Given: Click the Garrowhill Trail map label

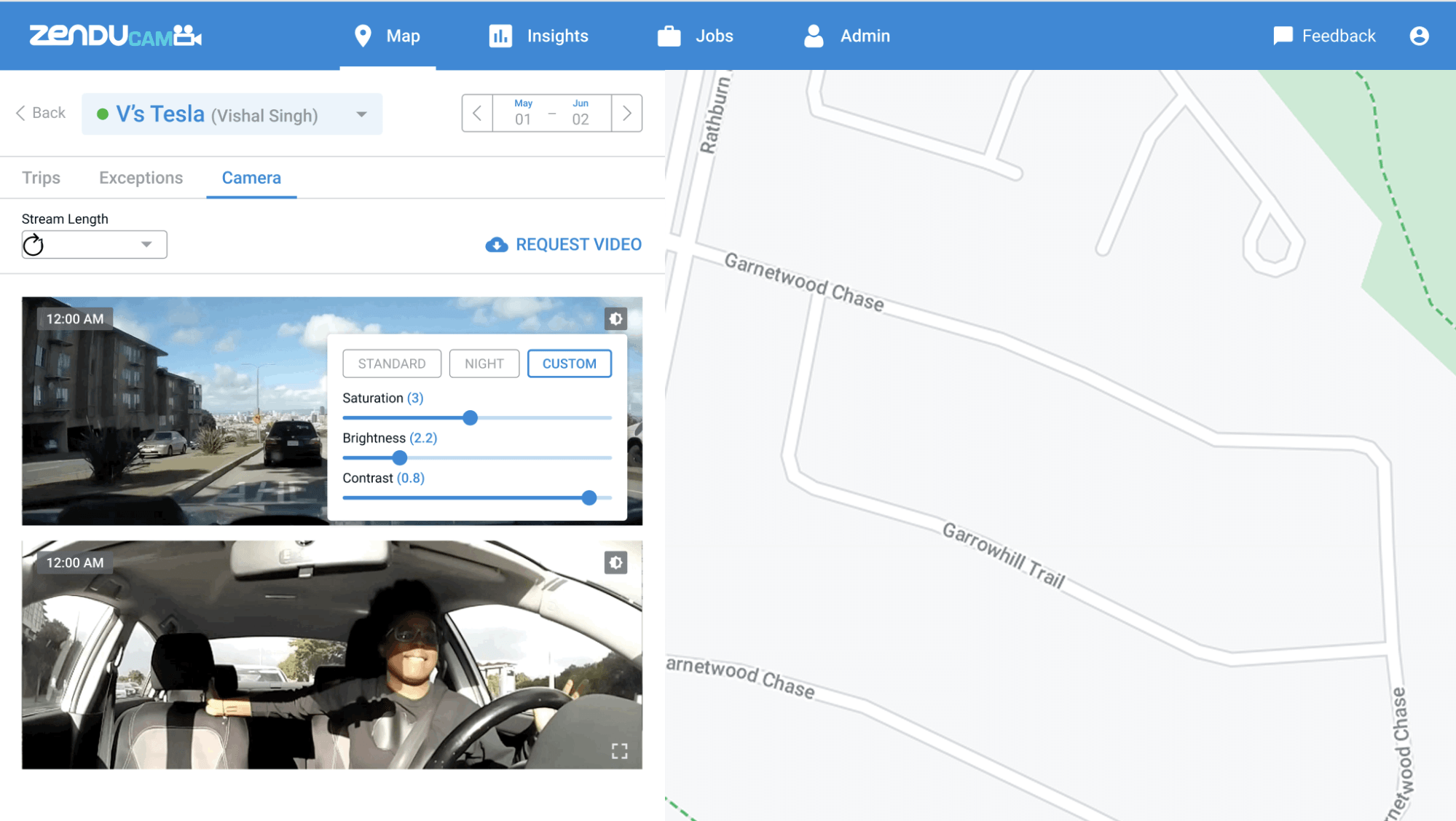Looking at the screenshot, I should pos(1004,555).
